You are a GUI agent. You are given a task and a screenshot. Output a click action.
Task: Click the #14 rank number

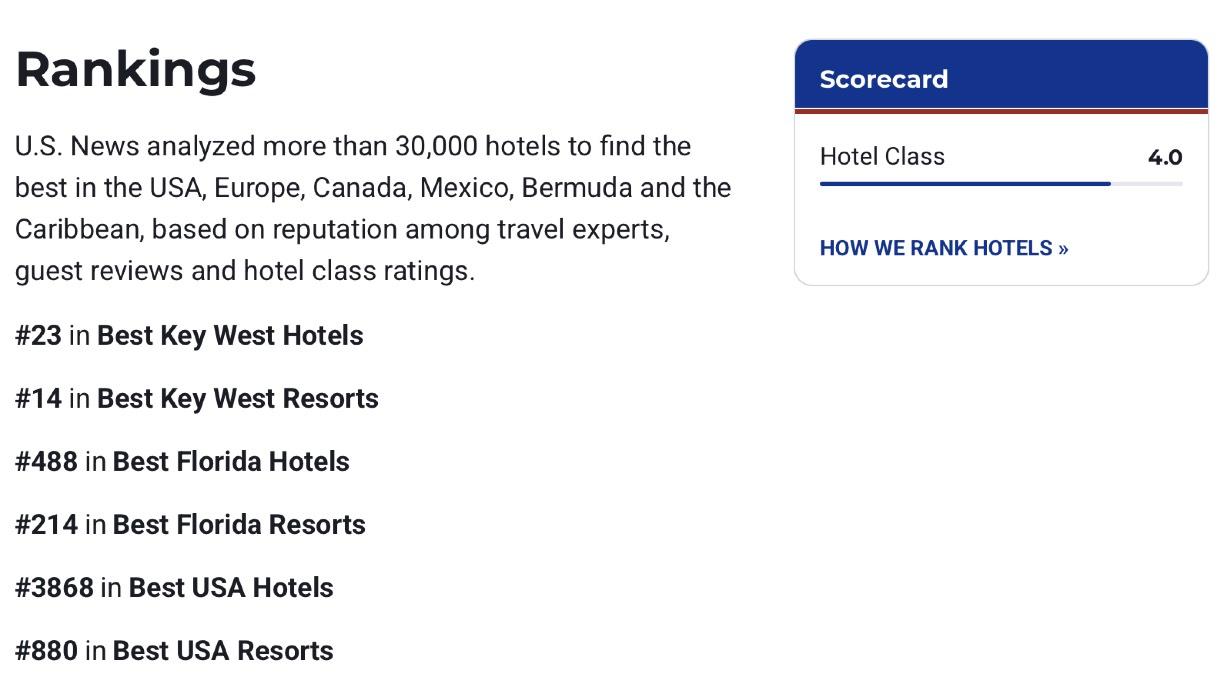point(38,399)
